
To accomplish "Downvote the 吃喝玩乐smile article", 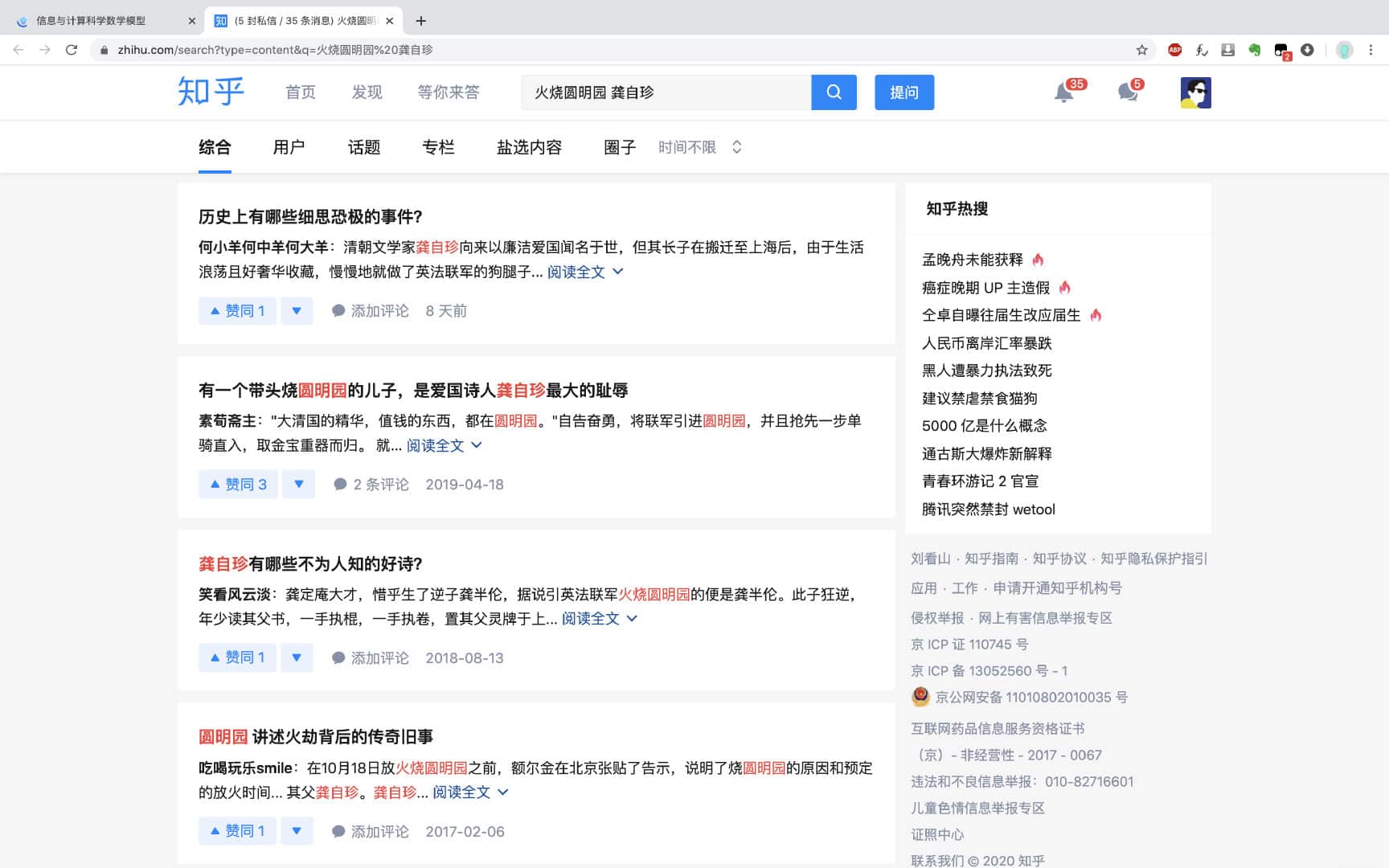I will point(297,831).
